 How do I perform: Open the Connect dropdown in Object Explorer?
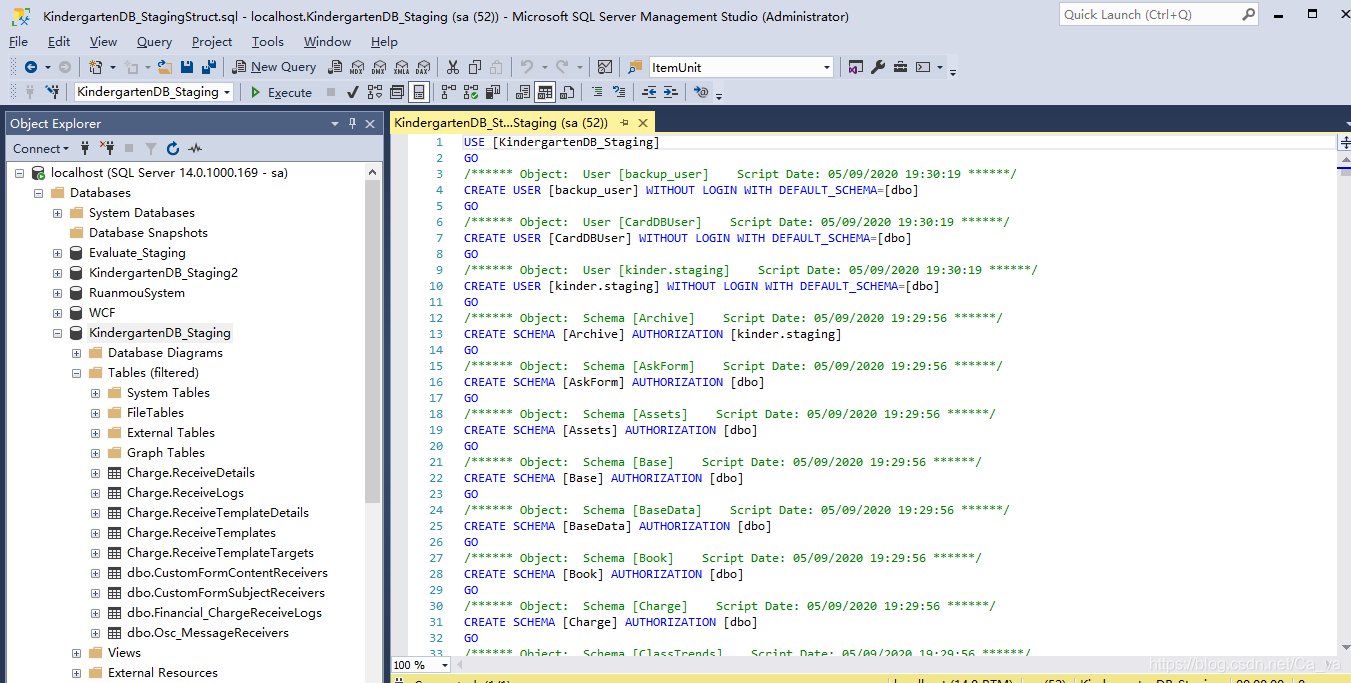coord(41,148)
